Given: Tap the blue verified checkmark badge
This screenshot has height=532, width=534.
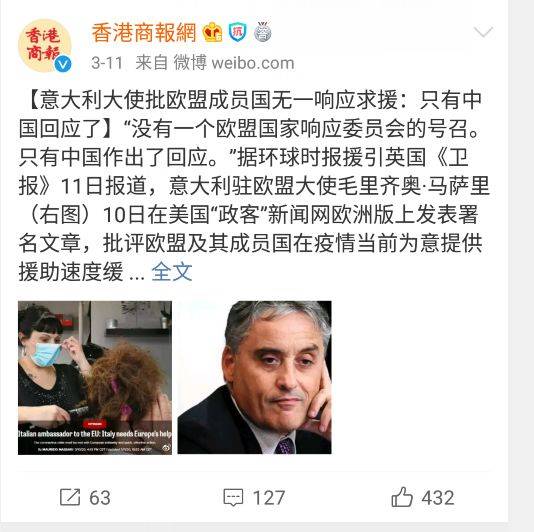Looking at the screenshot, I should (63, 64).
